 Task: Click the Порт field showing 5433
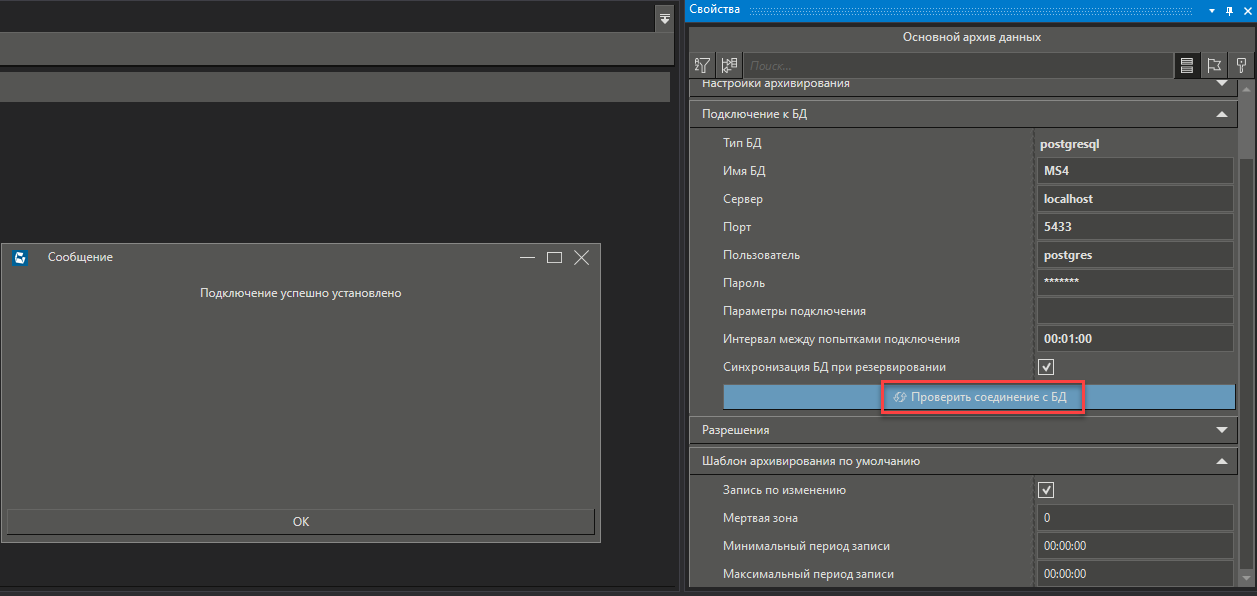[x=1135, y=227]
